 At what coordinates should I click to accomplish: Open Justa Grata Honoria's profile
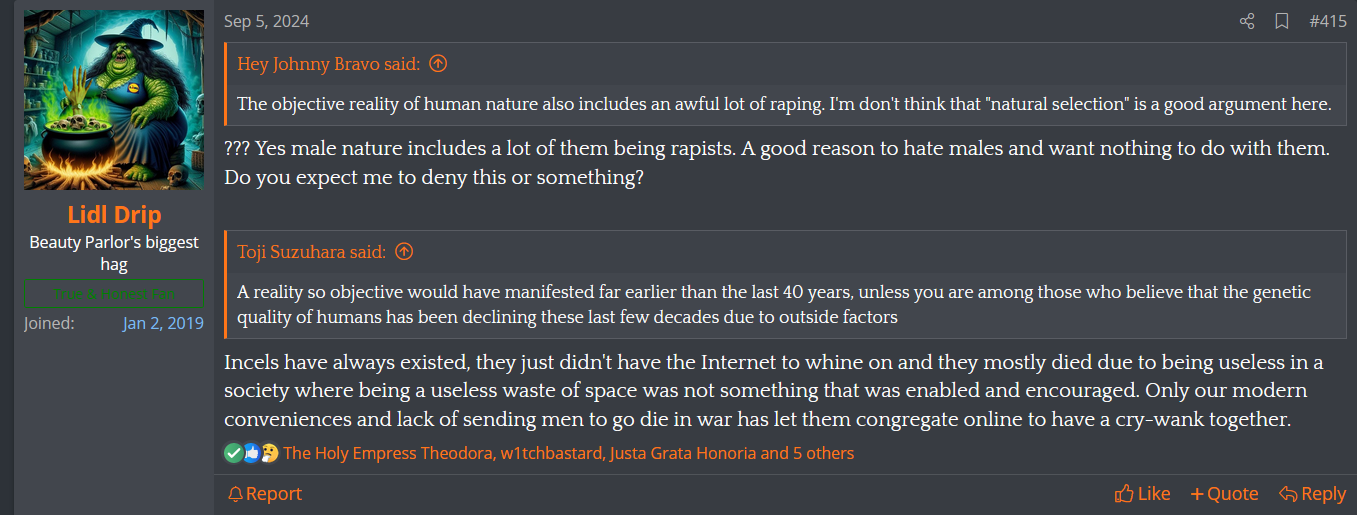click(683, 453)
